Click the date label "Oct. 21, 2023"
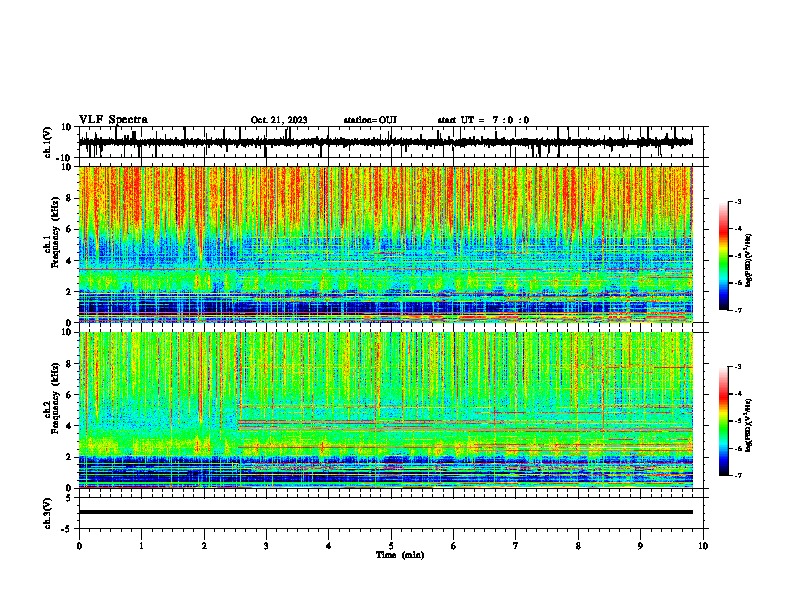The width and height of the screenshot is (792, 612). pyautogui.click(x=279, y=120)
